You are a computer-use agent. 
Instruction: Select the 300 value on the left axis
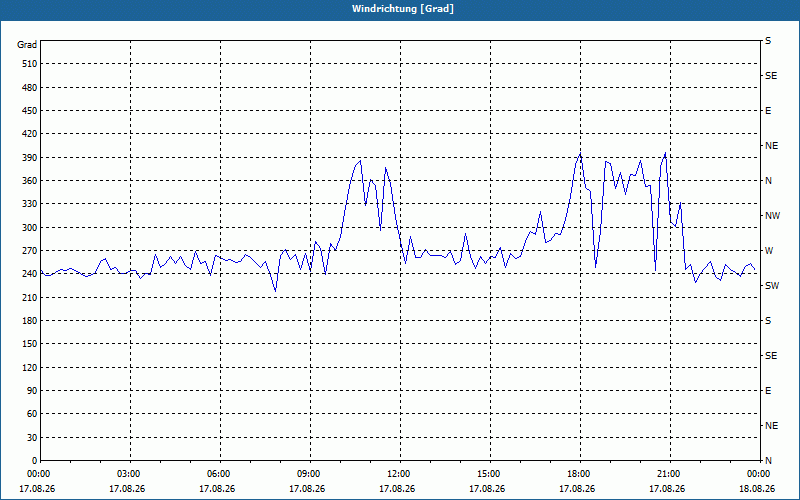tap(30, 228)
